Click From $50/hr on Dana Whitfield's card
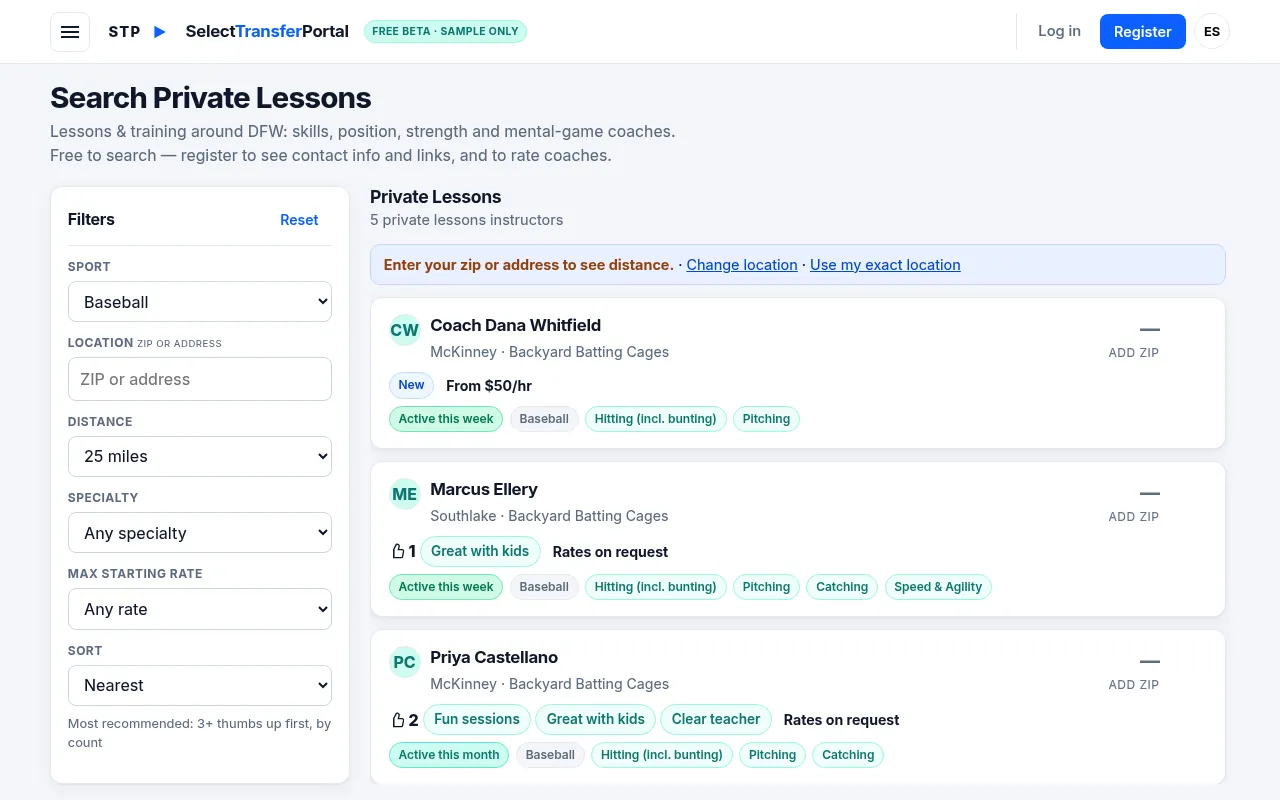This screenshot has width=1280, height=800. [x=489, y=386]
